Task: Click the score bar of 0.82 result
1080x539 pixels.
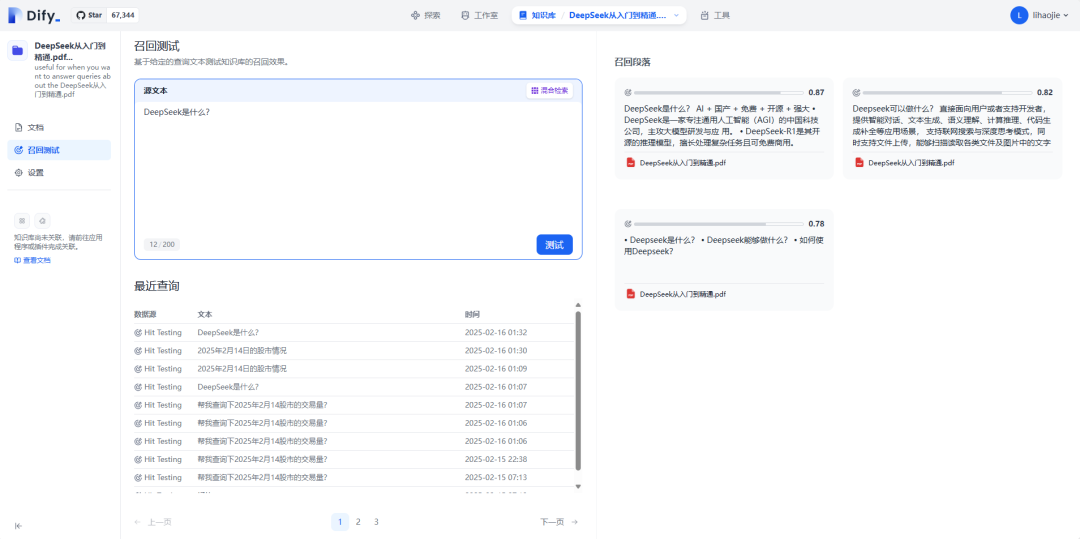Action: coord(947,92)
